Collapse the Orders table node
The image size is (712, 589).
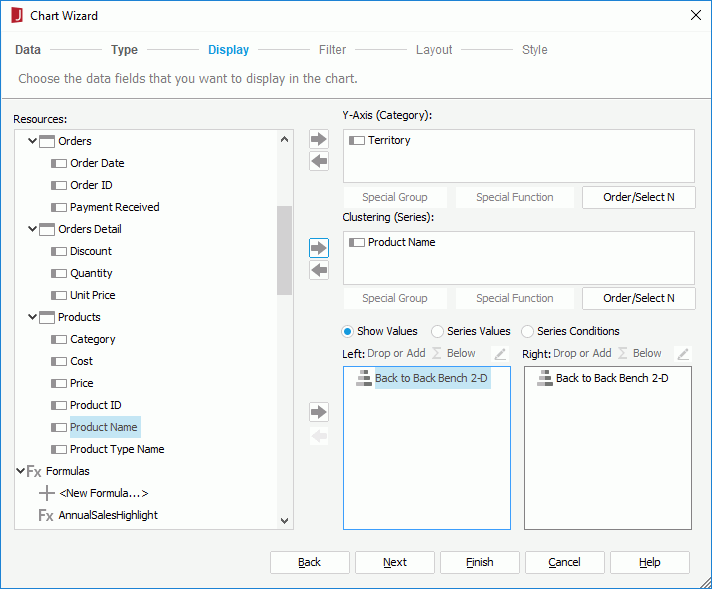point(32,141)
